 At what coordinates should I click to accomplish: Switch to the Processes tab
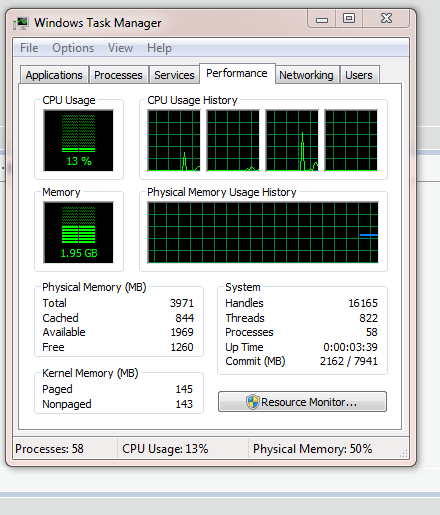118,75
